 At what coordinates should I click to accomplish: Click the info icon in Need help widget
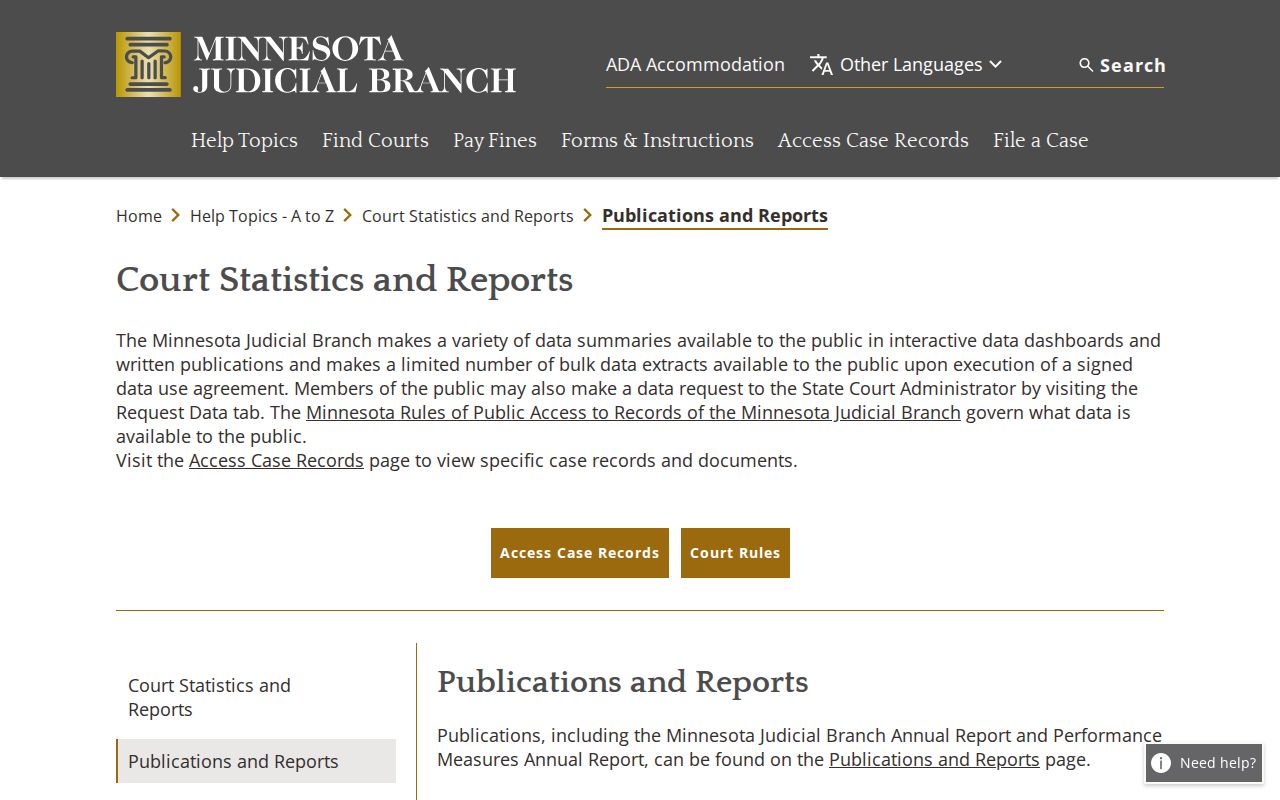(x=1161, y=763)
